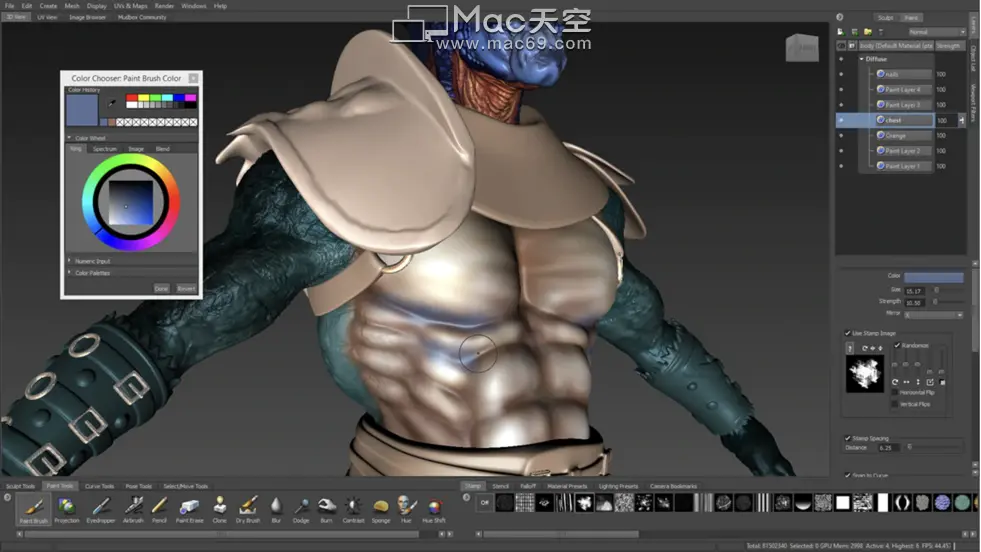Select the Sponge tool

[380, 509]
